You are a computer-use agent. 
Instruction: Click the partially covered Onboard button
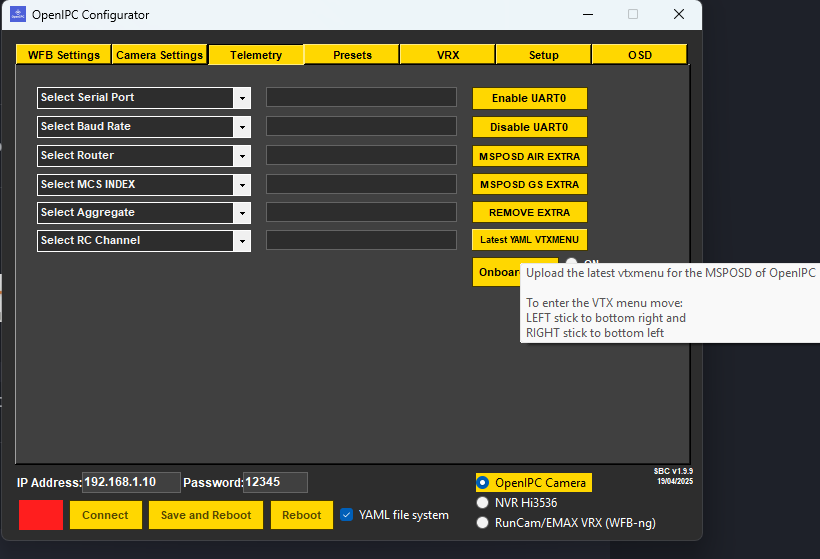point(497,272)
